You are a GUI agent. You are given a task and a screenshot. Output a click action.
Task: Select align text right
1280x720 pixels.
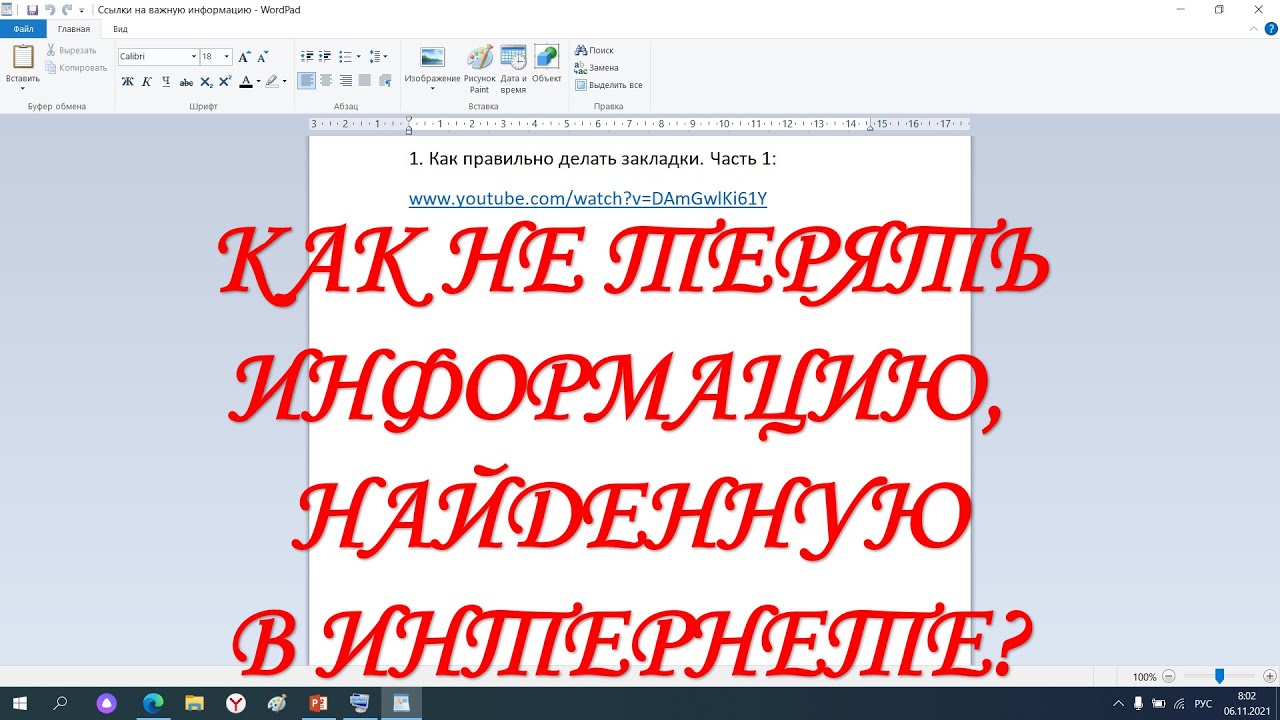click(345, 81)
